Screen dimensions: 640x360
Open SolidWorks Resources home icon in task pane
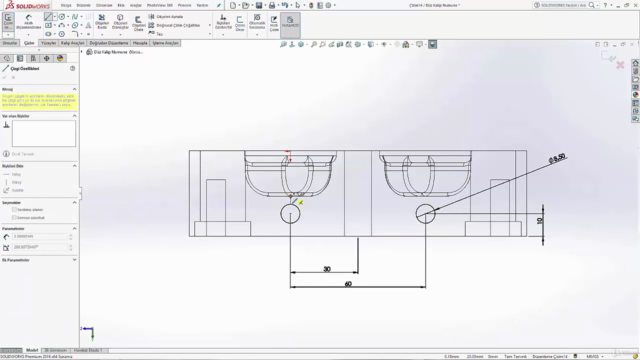click(x=635, y=63)
